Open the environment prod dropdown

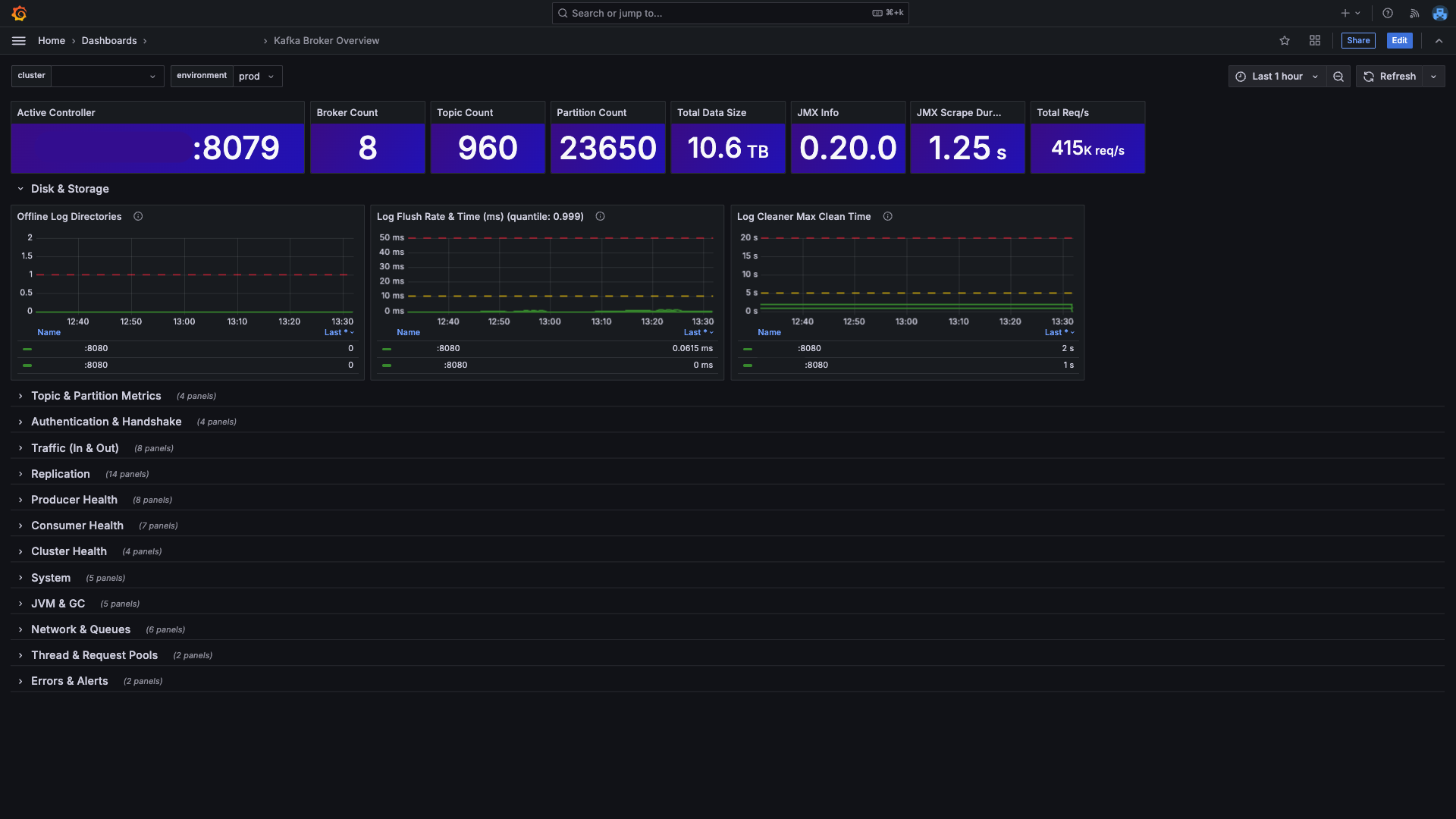point(257,77)
